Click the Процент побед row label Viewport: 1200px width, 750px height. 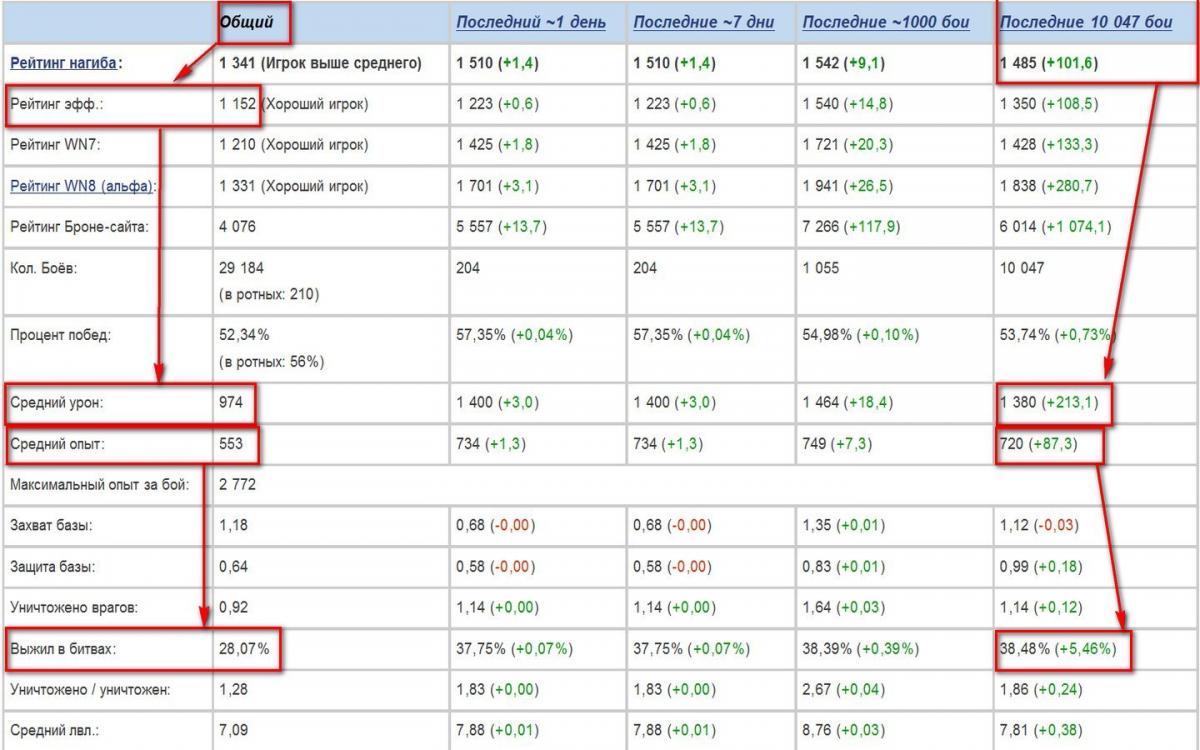(60, 335)
